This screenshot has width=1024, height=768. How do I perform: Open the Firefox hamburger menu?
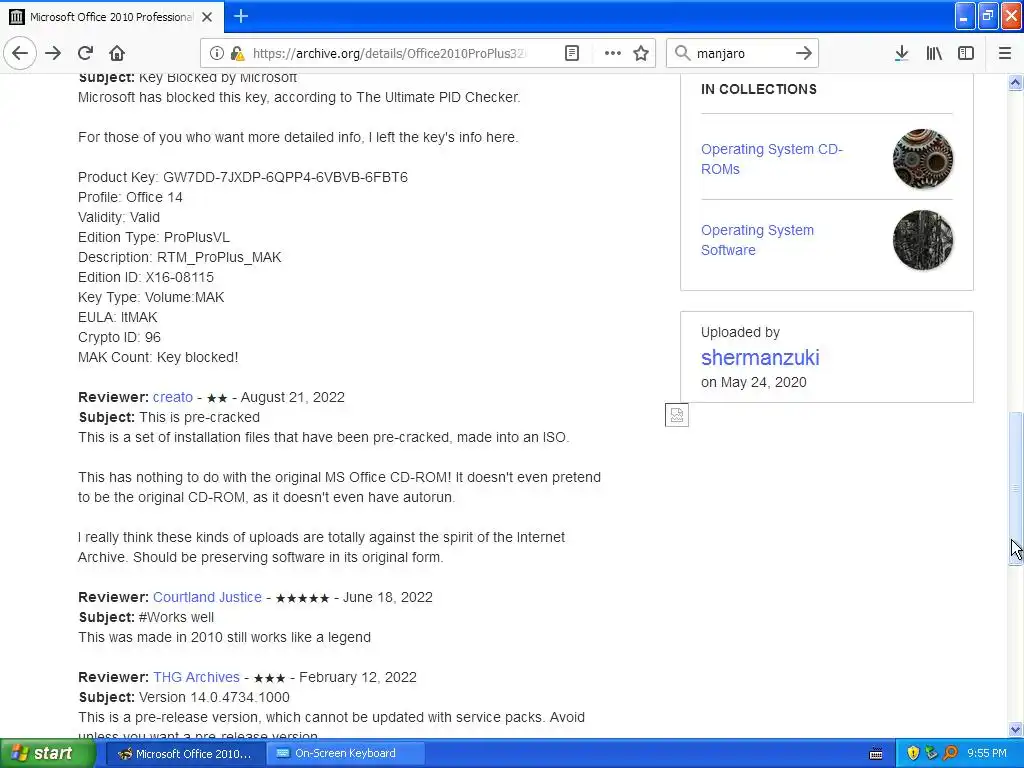1005,53
